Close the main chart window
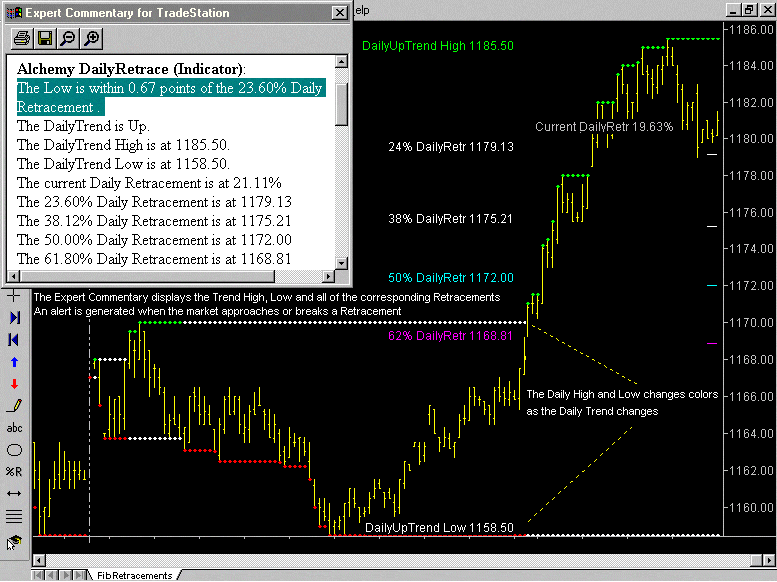The height and width of the screenshot is (582, 777). [x=766, y=10]
